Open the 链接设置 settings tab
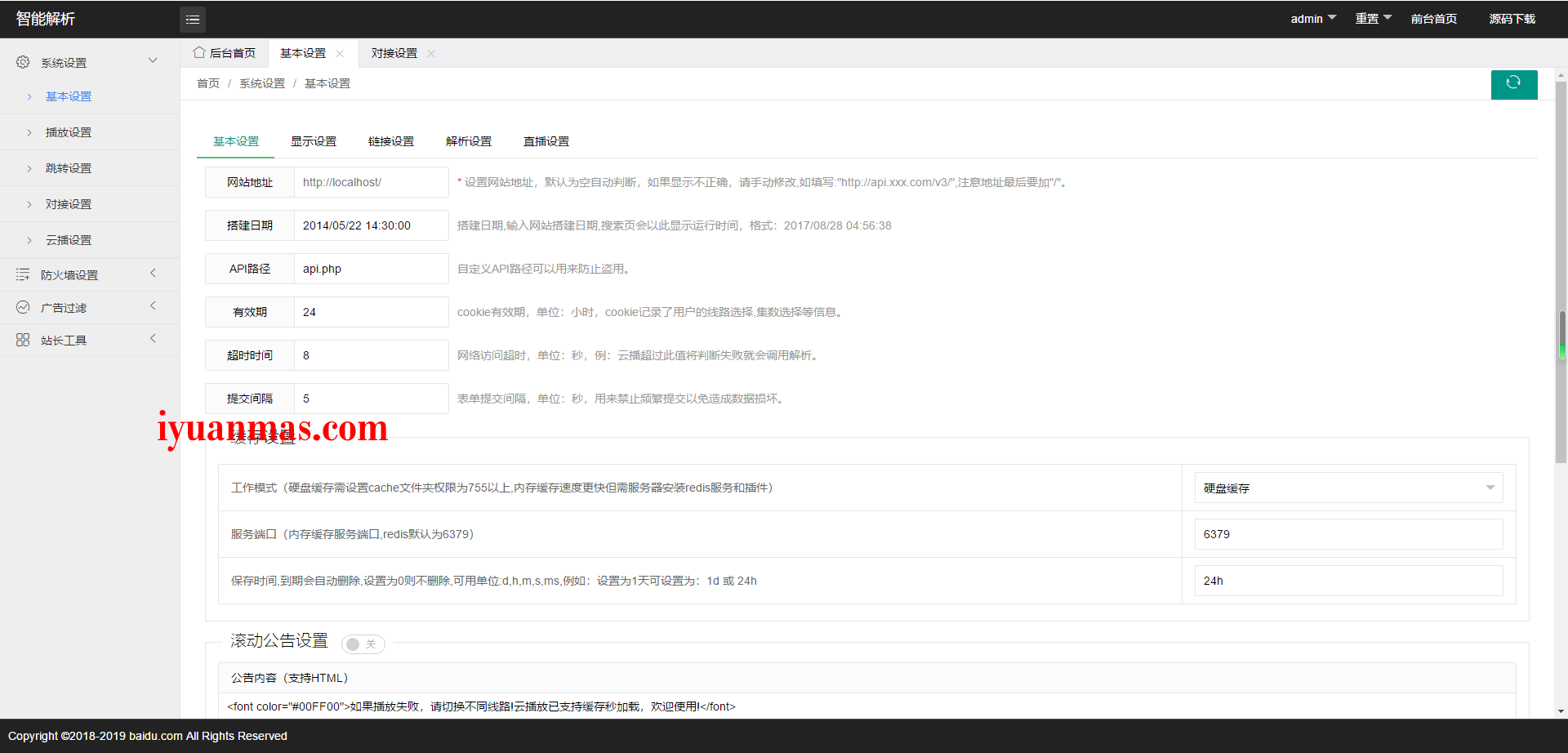 391,141
